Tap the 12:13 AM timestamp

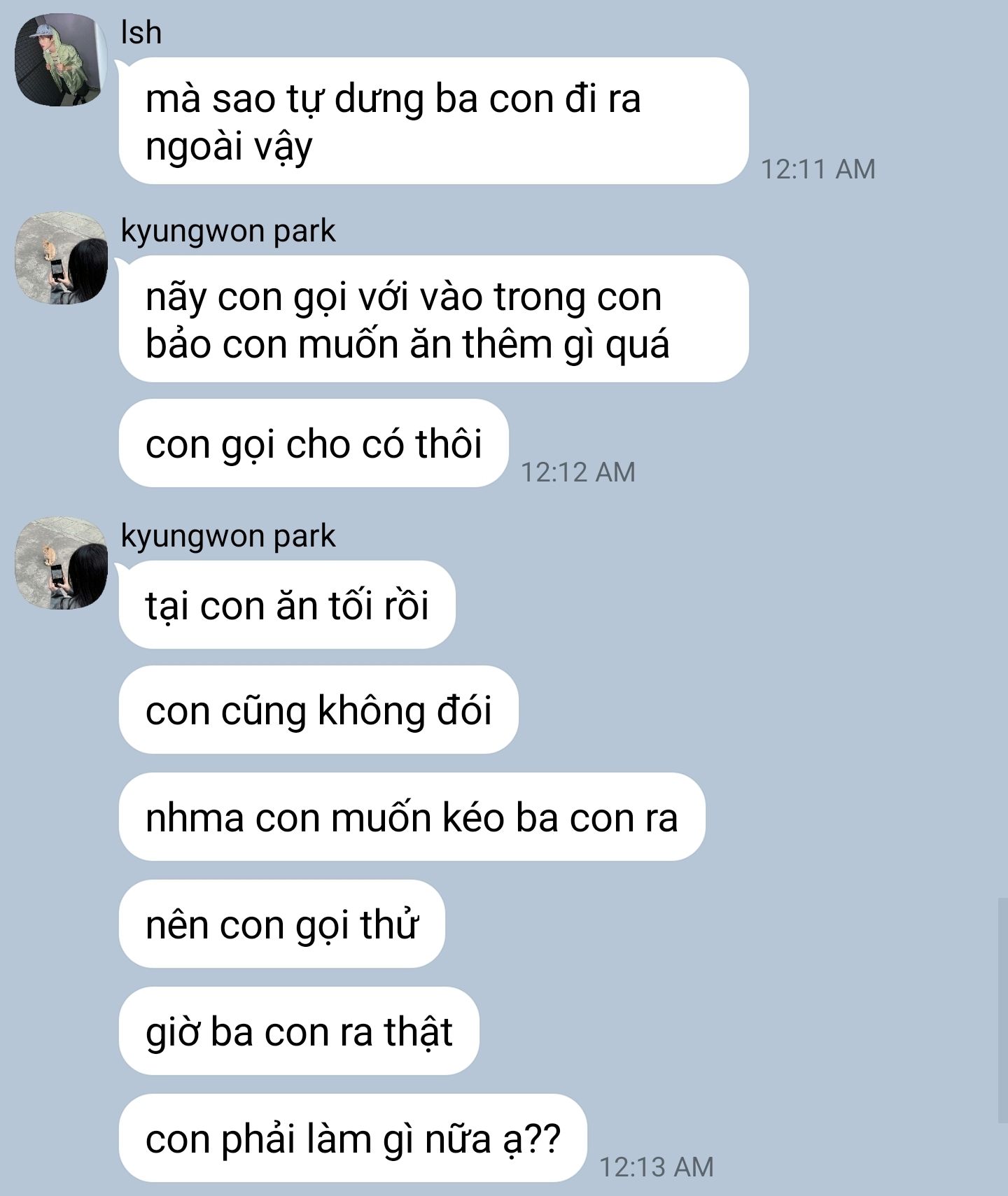656,1167
